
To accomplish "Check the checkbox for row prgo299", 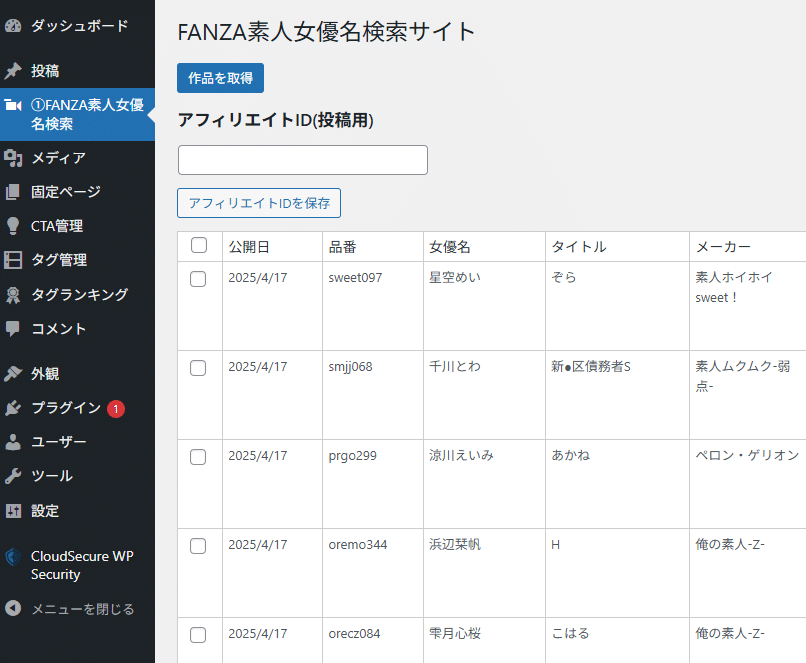I will click(198, 457).
